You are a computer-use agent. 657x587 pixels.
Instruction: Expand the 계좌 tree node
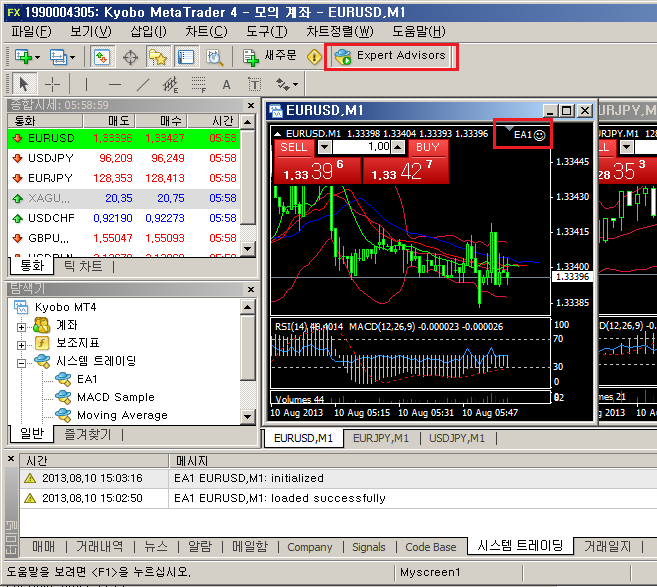tap(21, 327)
